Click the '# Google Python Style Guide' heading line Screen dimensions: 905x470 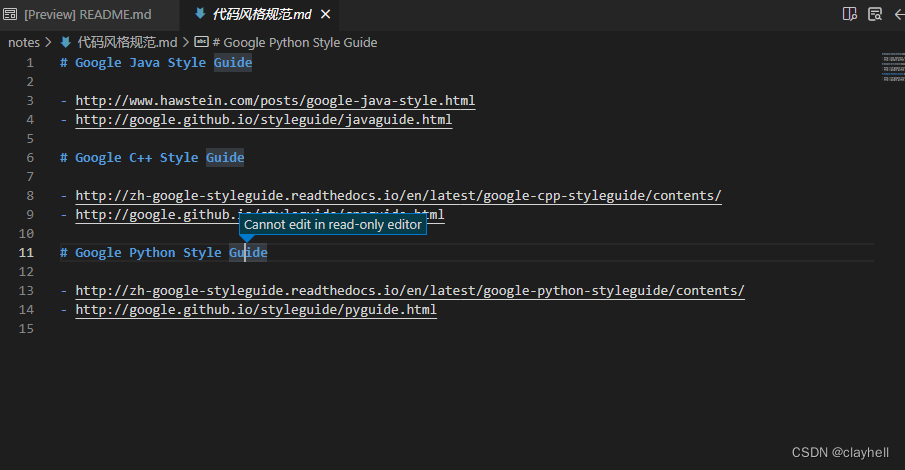pos(163,253)
